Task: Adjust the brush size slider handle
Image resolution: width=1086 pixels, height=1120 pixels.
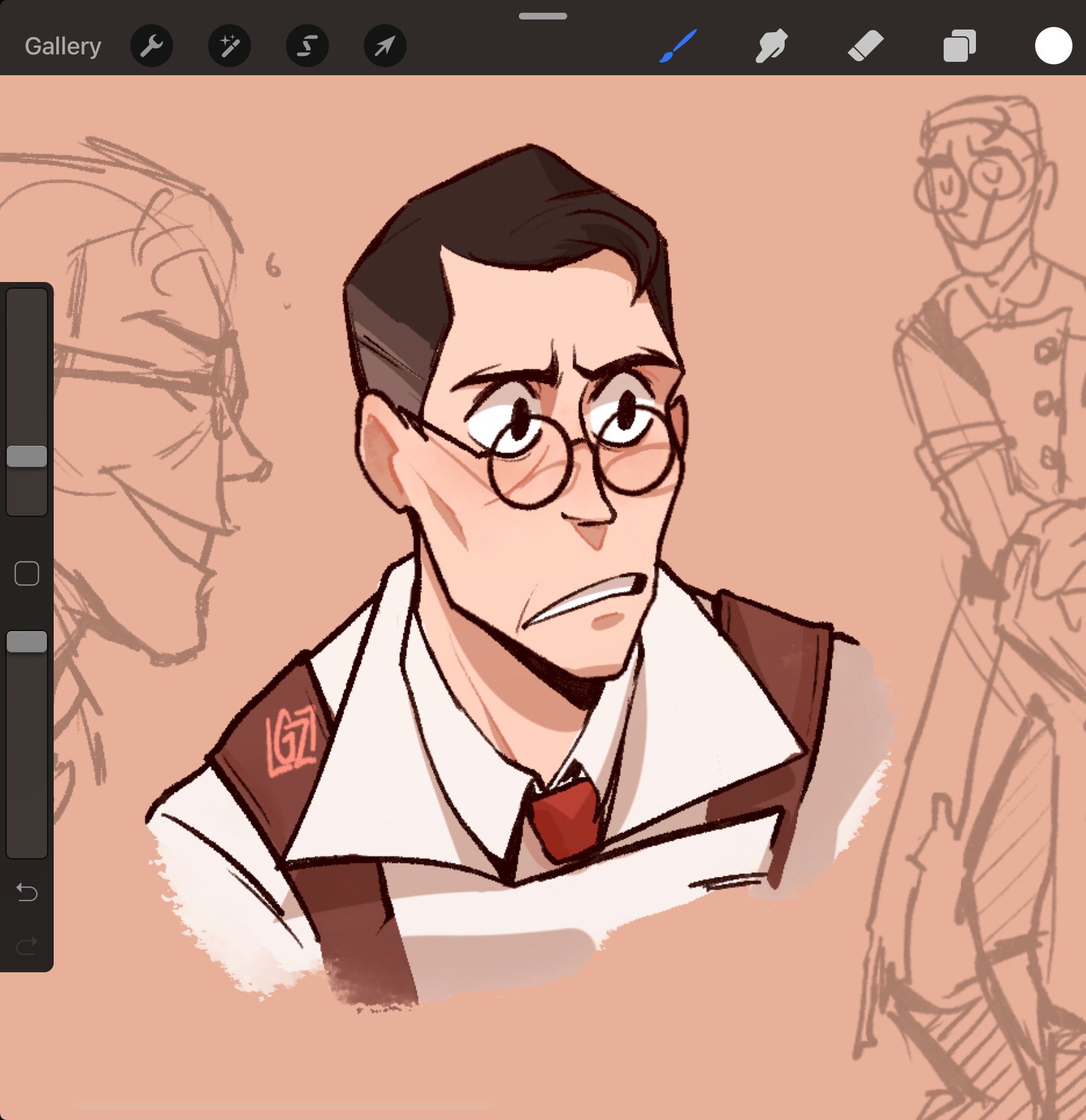Action: click(27, 455)
